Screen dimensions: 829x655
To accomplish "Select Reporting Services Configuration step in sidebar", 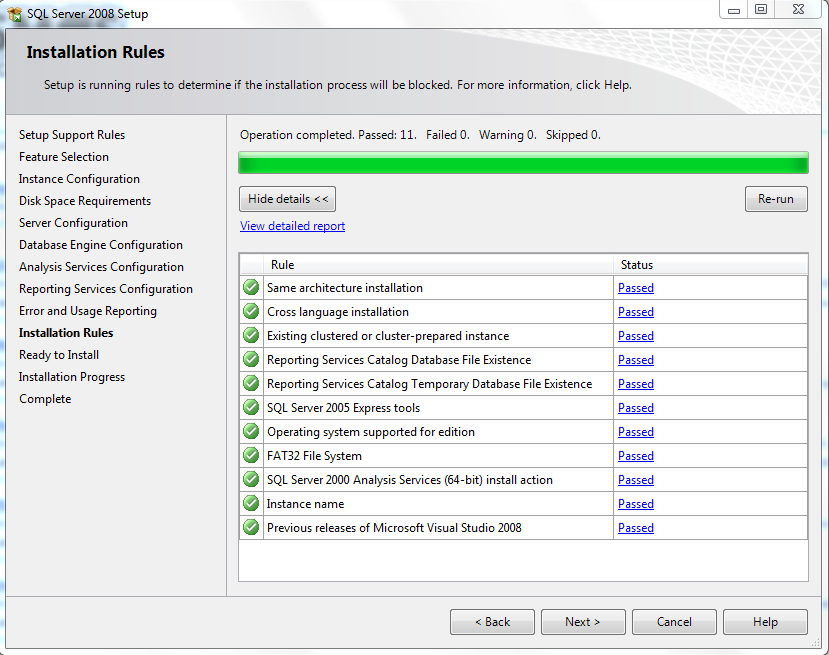I will click(106, 289).
